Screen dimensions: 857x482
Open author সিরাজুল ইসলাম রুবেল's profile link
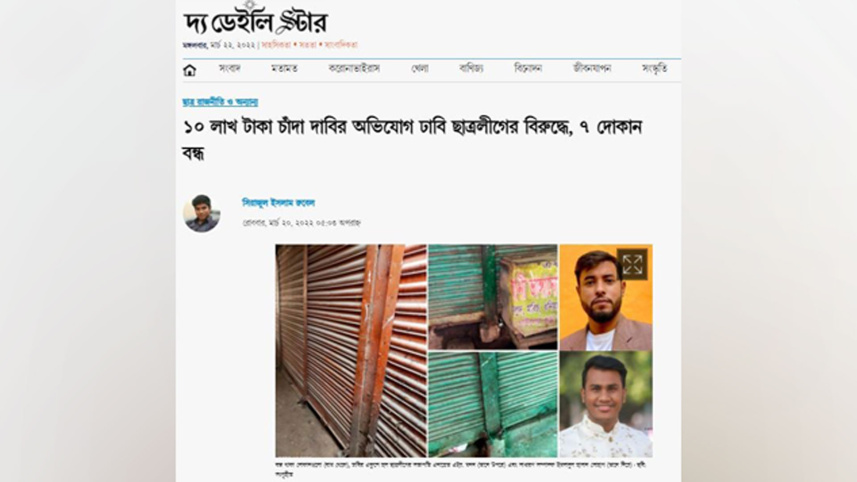pyautogui.click(x=279, y=203)
